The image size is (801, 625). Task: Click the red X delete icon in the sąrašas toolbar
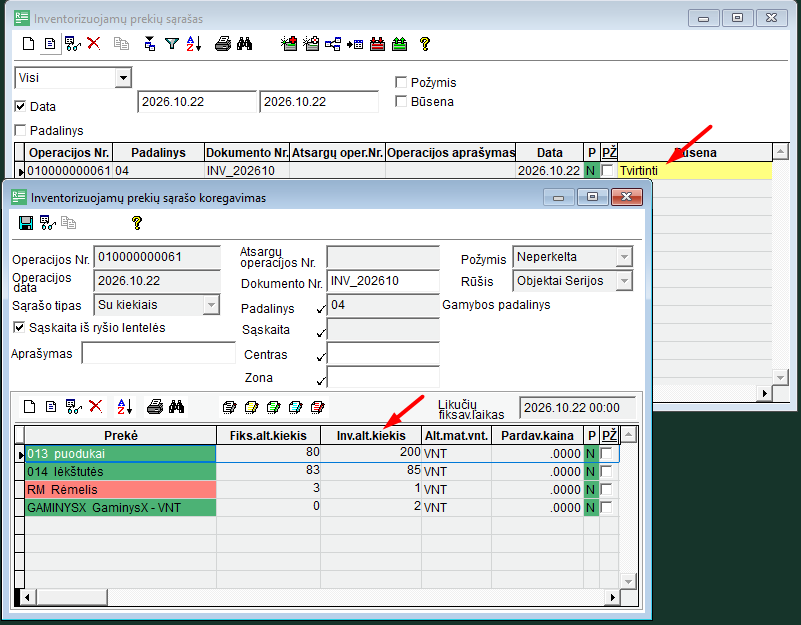[93, 43]
